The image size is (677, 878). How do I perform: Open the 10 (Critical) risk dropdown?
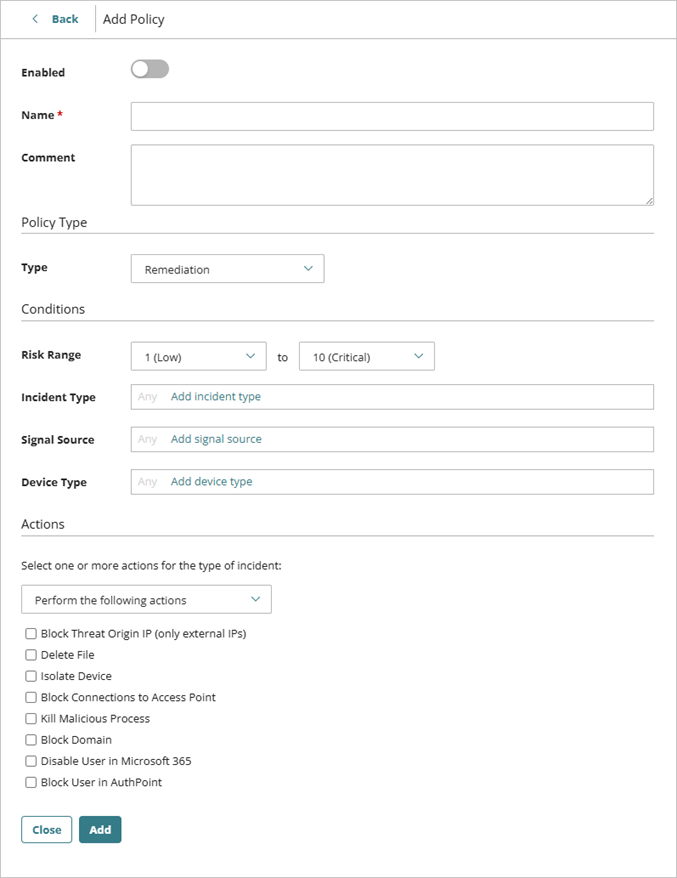click(x=366, y=356)
